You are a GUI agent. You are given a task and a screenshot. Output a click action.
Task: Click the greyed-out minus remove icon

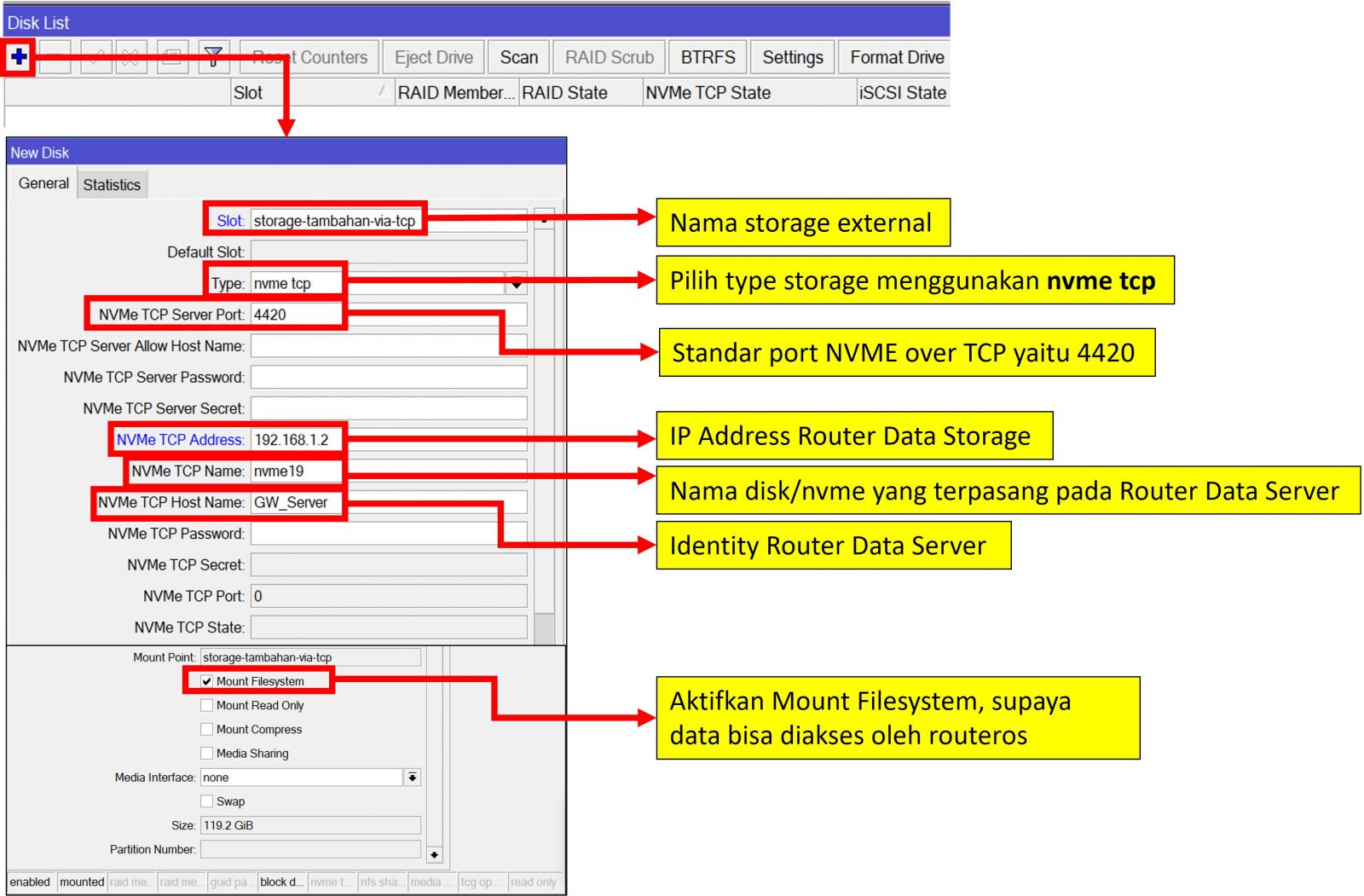coord(55,57)
